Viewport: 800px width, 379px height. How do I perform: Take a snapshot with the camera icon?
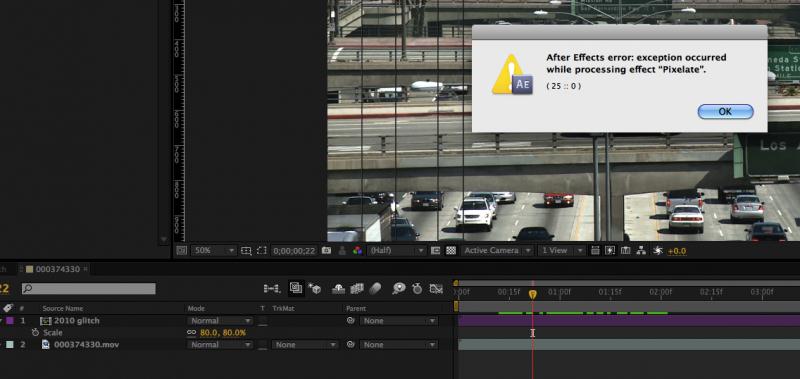327,250
